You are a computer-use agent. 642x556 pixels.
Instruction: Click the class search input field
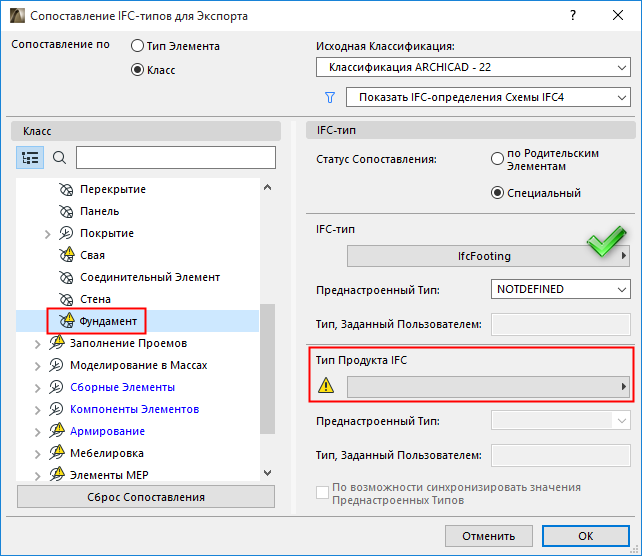point(175,158)
